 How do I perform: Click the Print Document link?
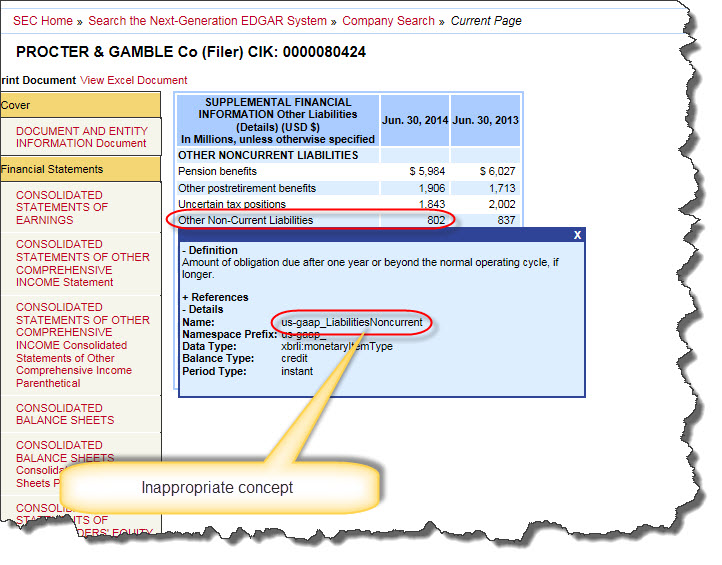pos(38,80)
